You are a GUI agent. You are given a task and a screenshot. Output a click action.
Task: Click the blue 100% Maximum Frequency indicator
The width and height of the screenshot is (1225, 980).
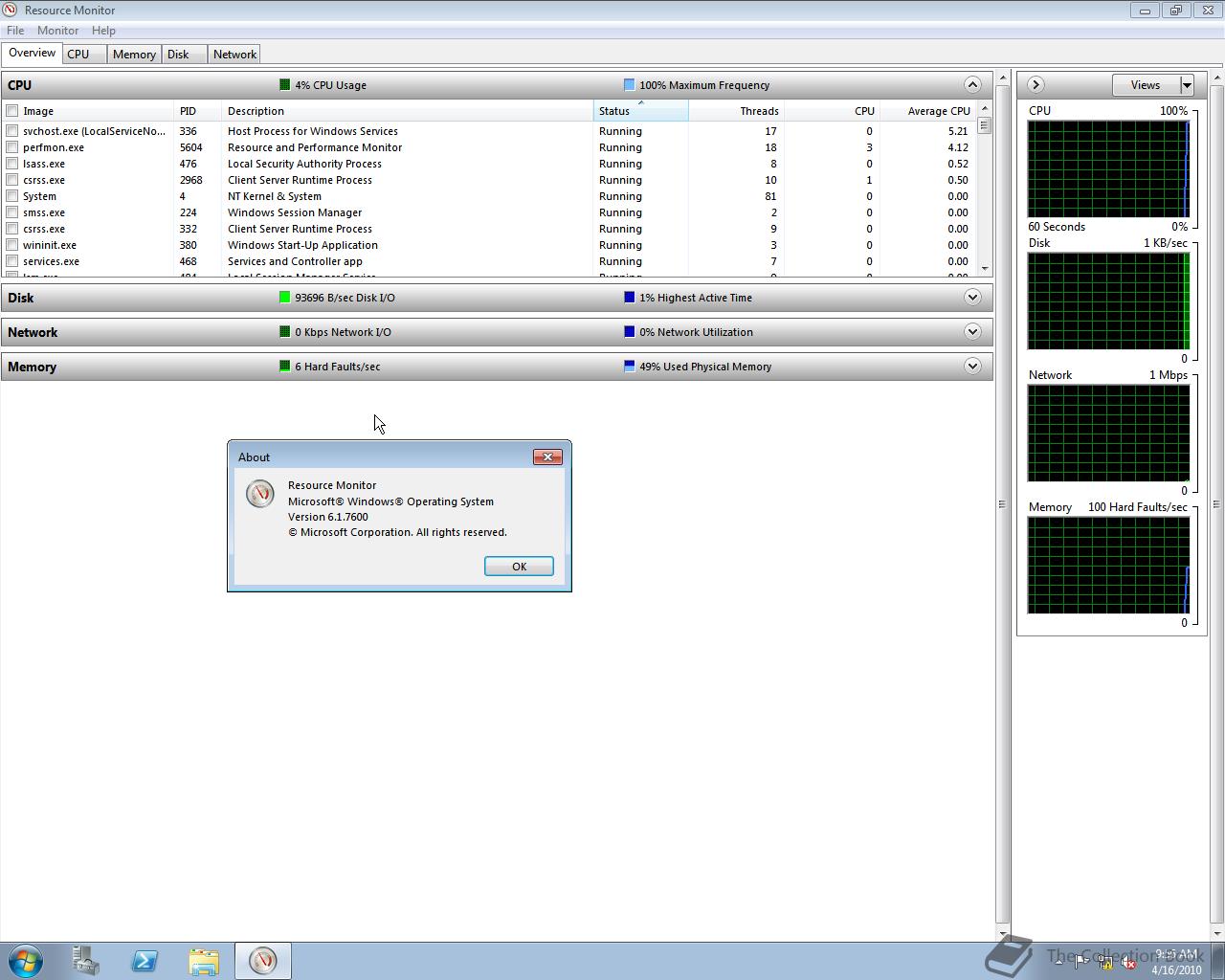click(x=629, y=85)
